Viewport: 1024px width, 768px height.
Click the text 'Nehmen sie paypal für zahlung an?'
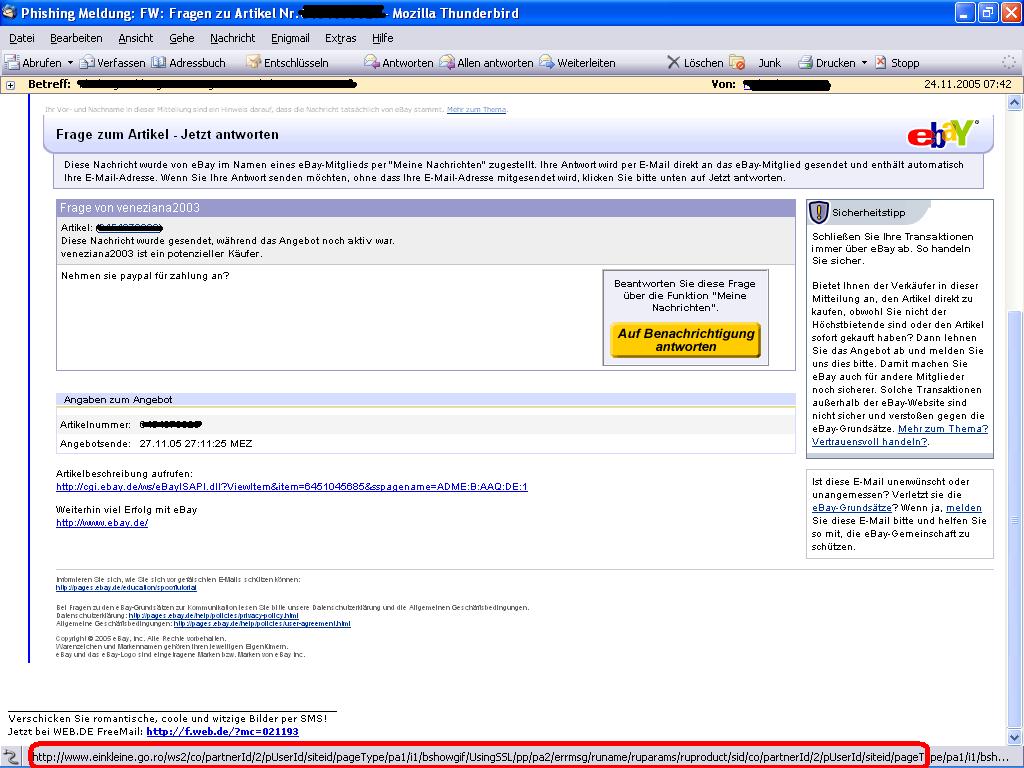click(x=145, y=276)
